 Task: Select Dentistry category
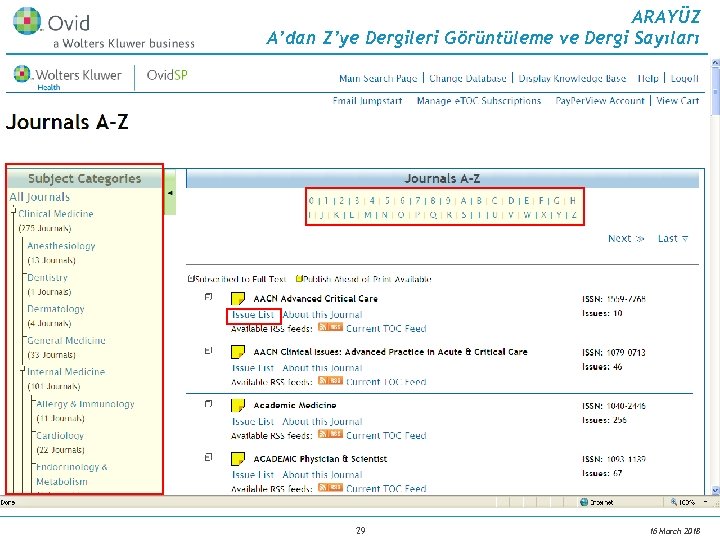(47, 277)
